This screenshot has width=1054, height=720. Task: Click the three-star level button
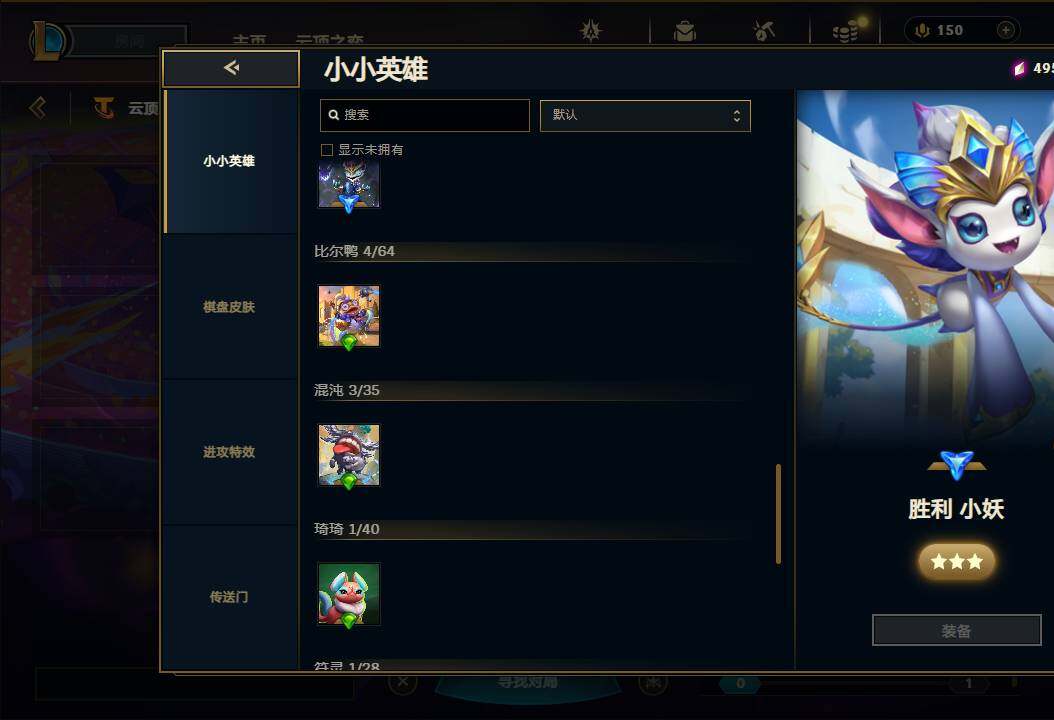[957, 561]
